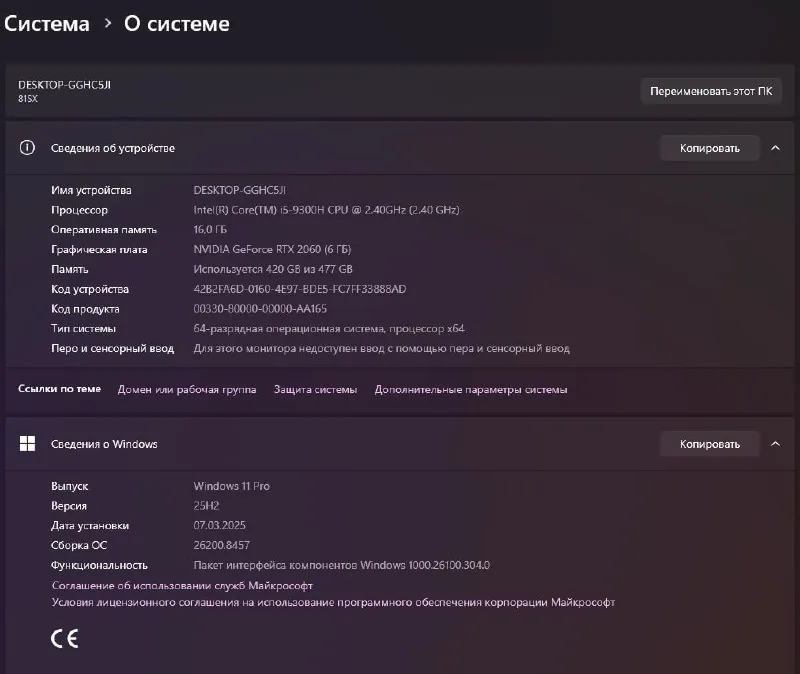The height and width of the screenshot is (674, 800).
Task: Click the info icon beside Сведения об устройстве
Action: pyautogui.click(x=27, y=148)
